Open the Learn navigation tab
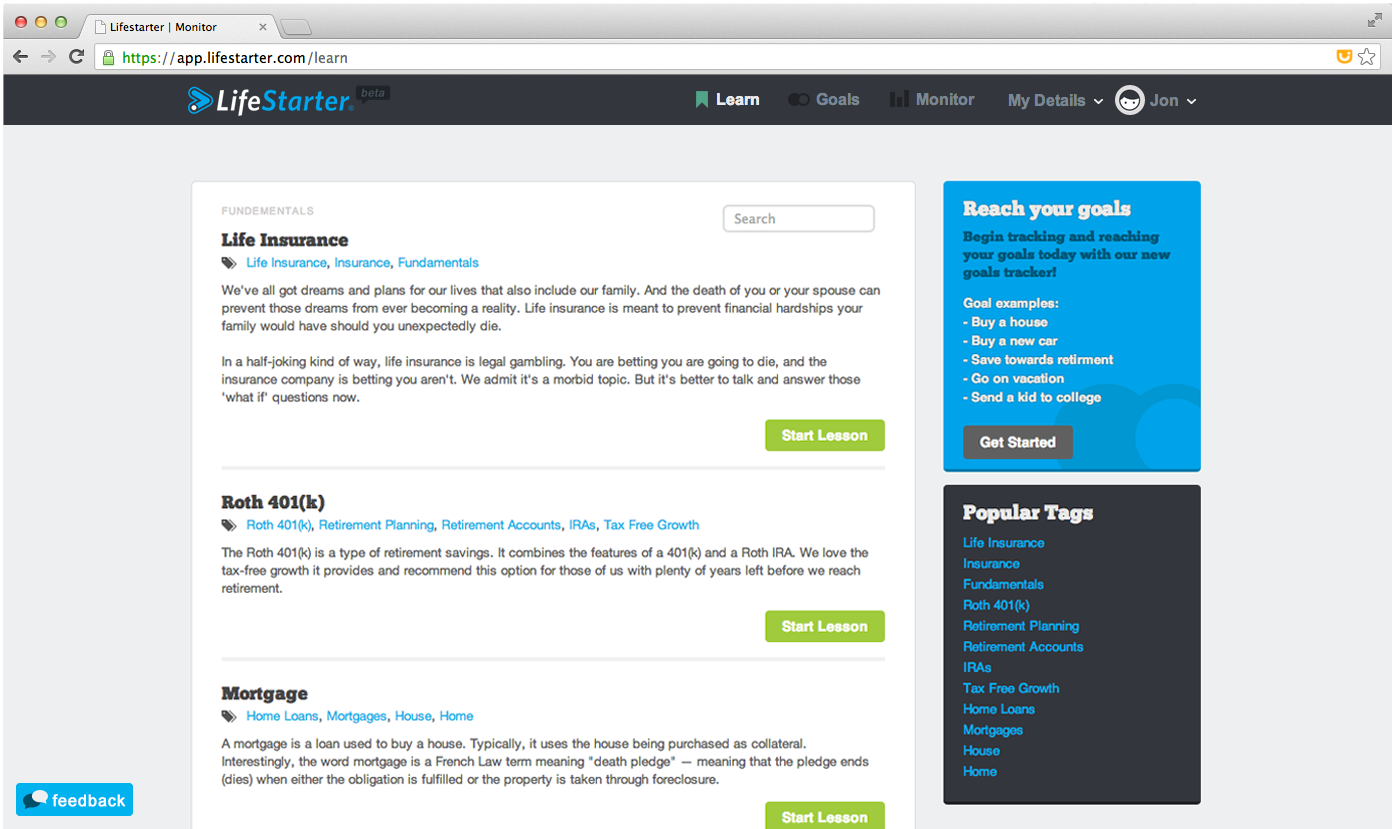 click(x=727, y=99)
